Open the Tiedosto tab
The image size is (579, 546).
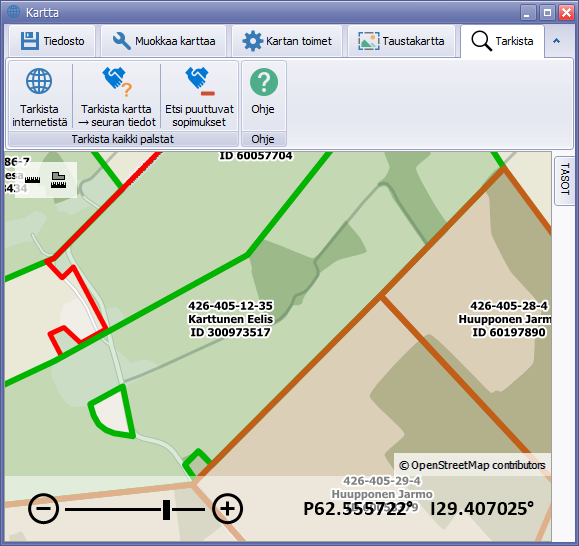(x=52, y=41)
